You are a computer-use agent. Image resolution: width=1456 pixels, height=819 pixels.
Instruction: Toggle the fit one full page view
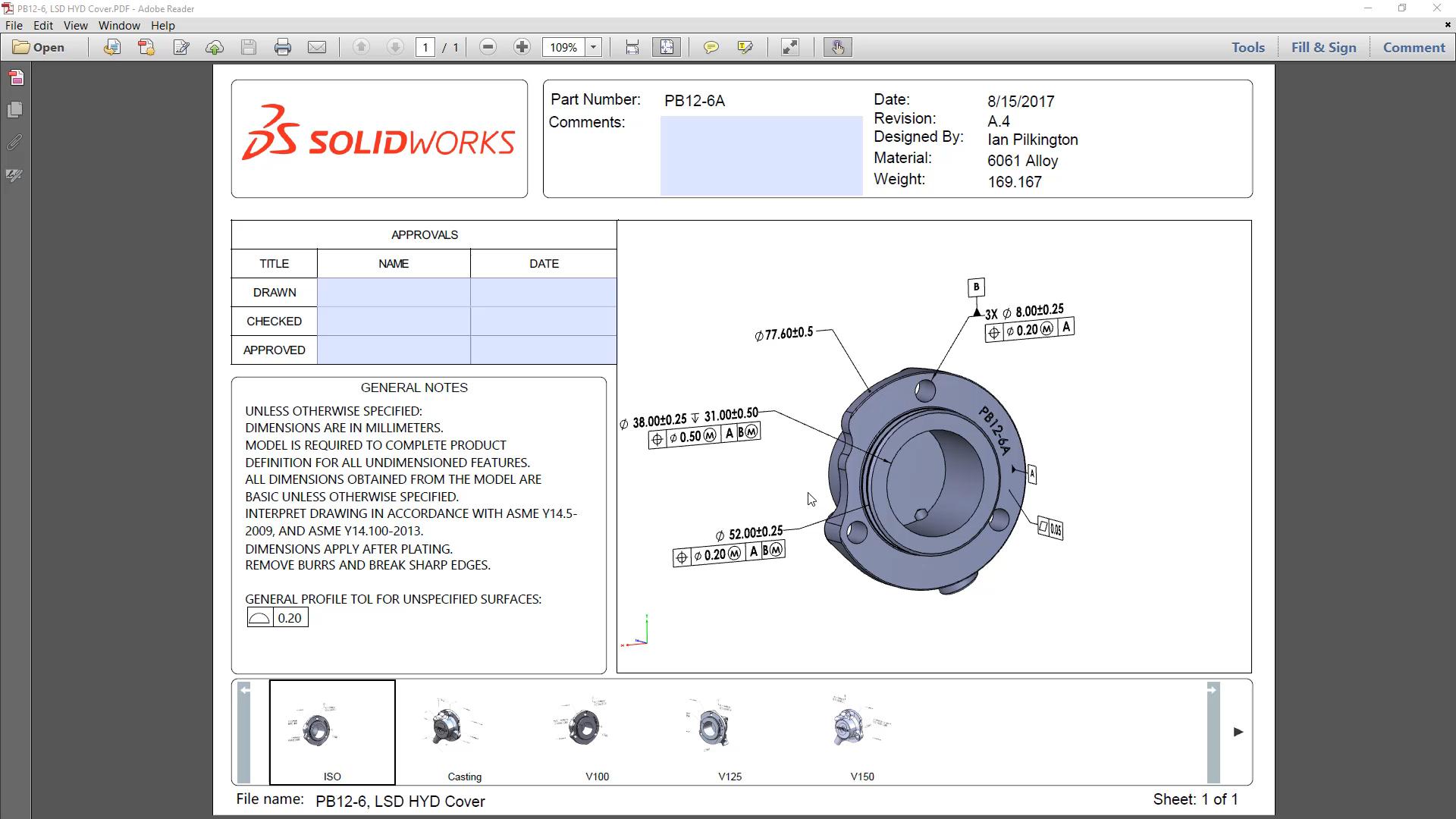point(667,47)
